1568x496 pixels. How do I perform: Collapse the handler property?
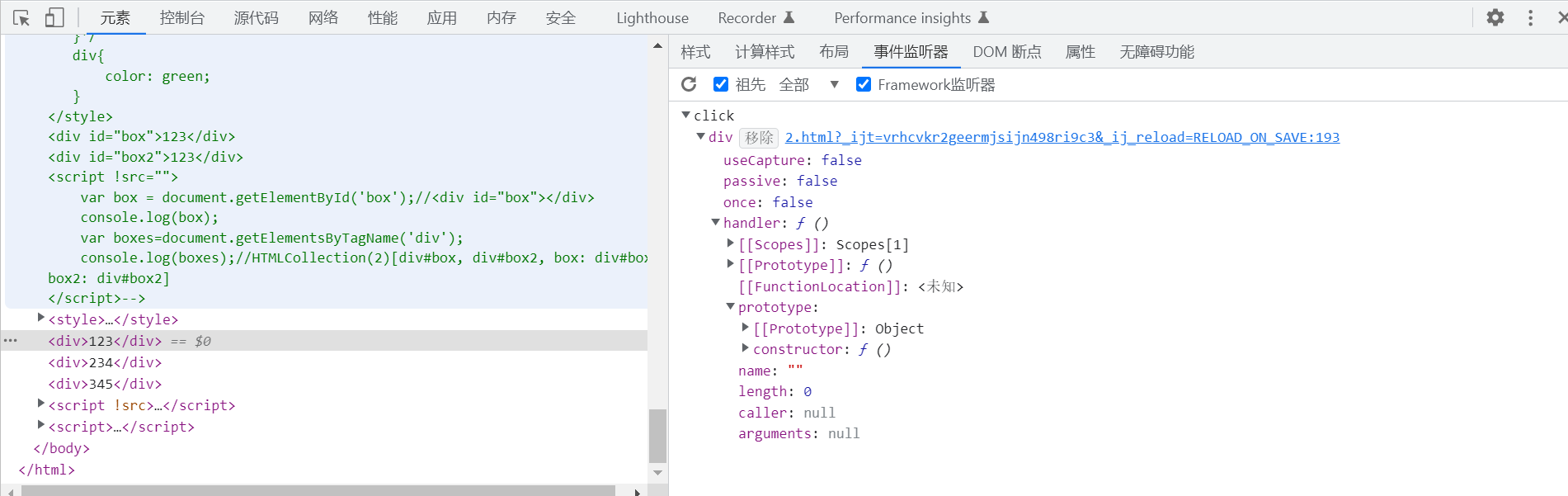[715, 222]
